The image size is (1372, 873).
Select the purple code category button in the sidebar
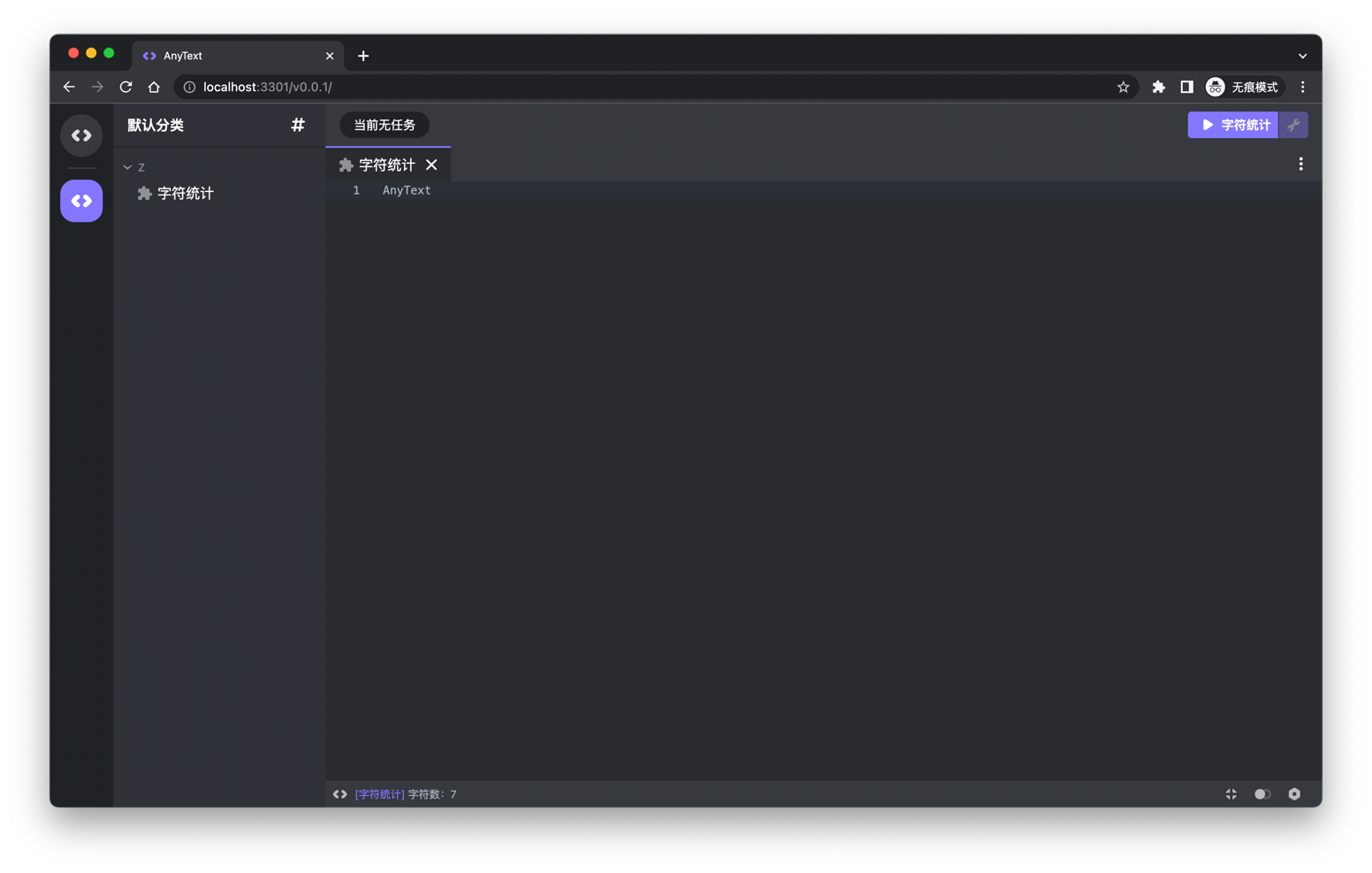81,201
